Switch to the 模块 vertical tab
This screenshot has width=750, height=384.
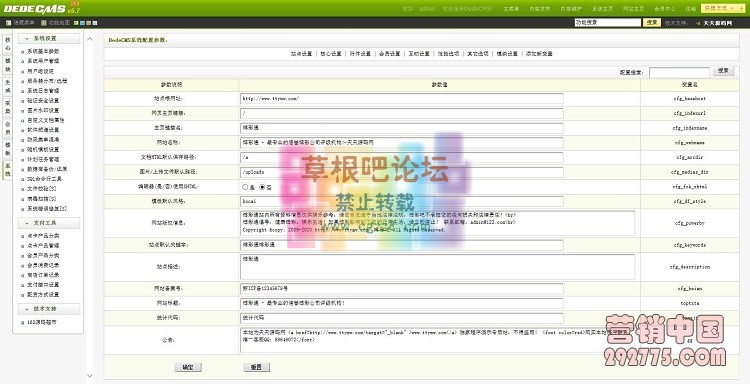7,66
